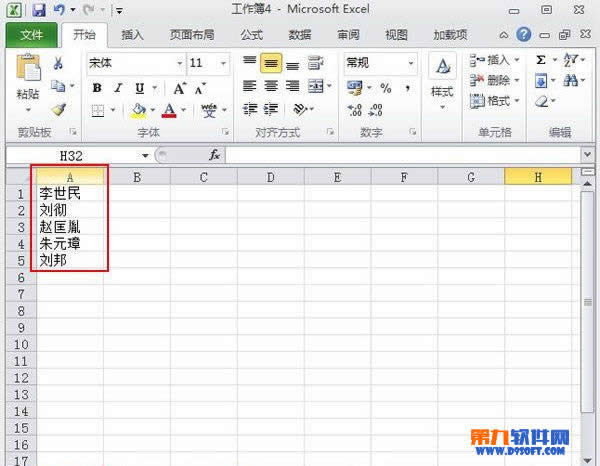This screenshot has width=600, height=466.
Task: Open the Styles (样式) gallery
Action: click(442, 81)
